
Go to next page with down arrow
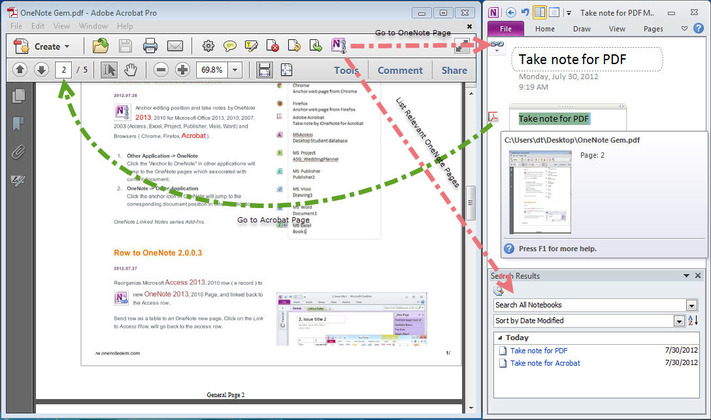click(x=41, y=70)
